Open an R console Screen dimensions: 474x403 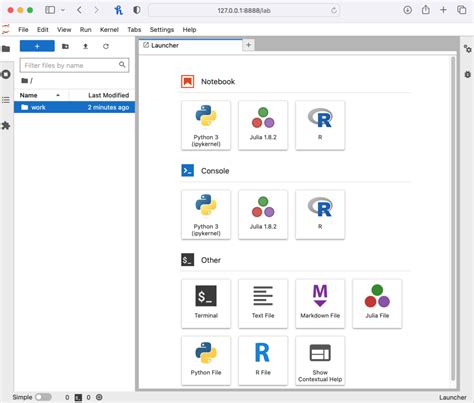coord(320,215)
